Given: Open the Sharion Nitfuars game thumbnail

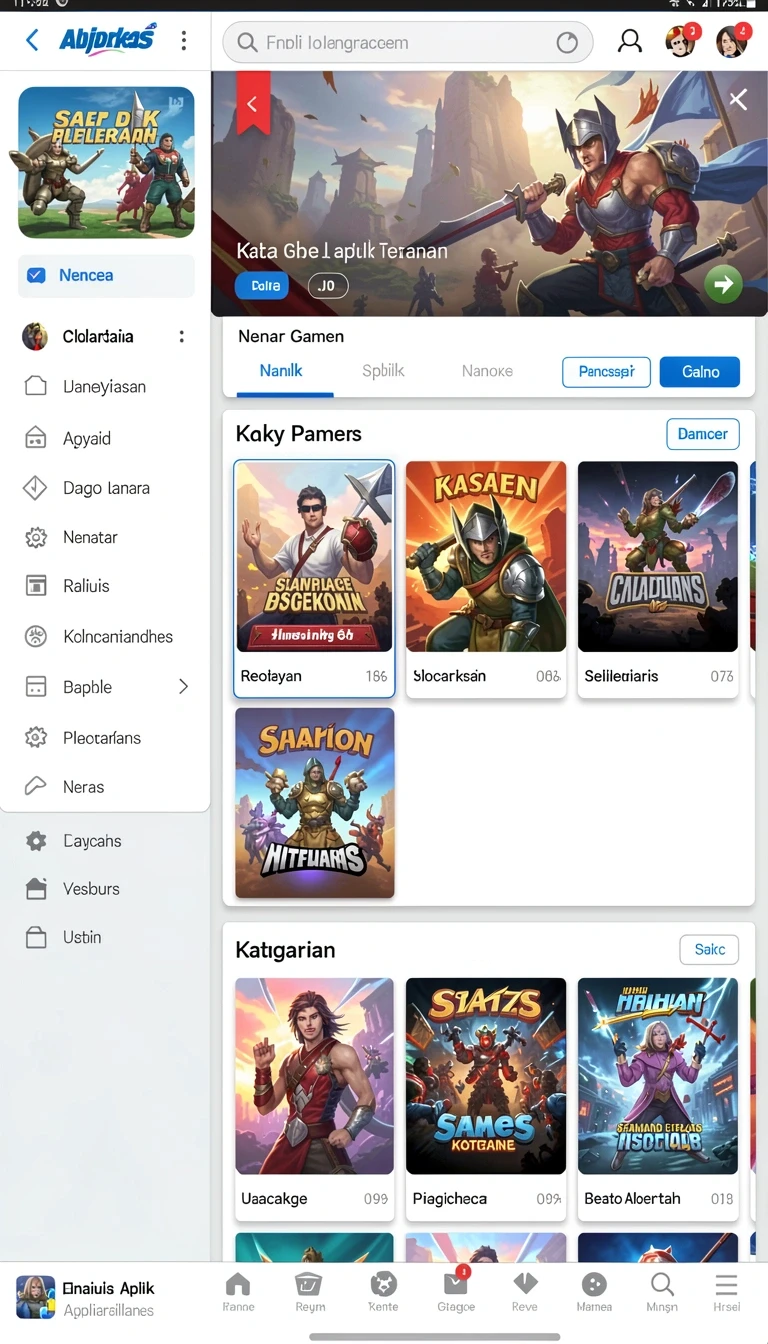Looking at the screenshot, I should [x=315, y=803].
